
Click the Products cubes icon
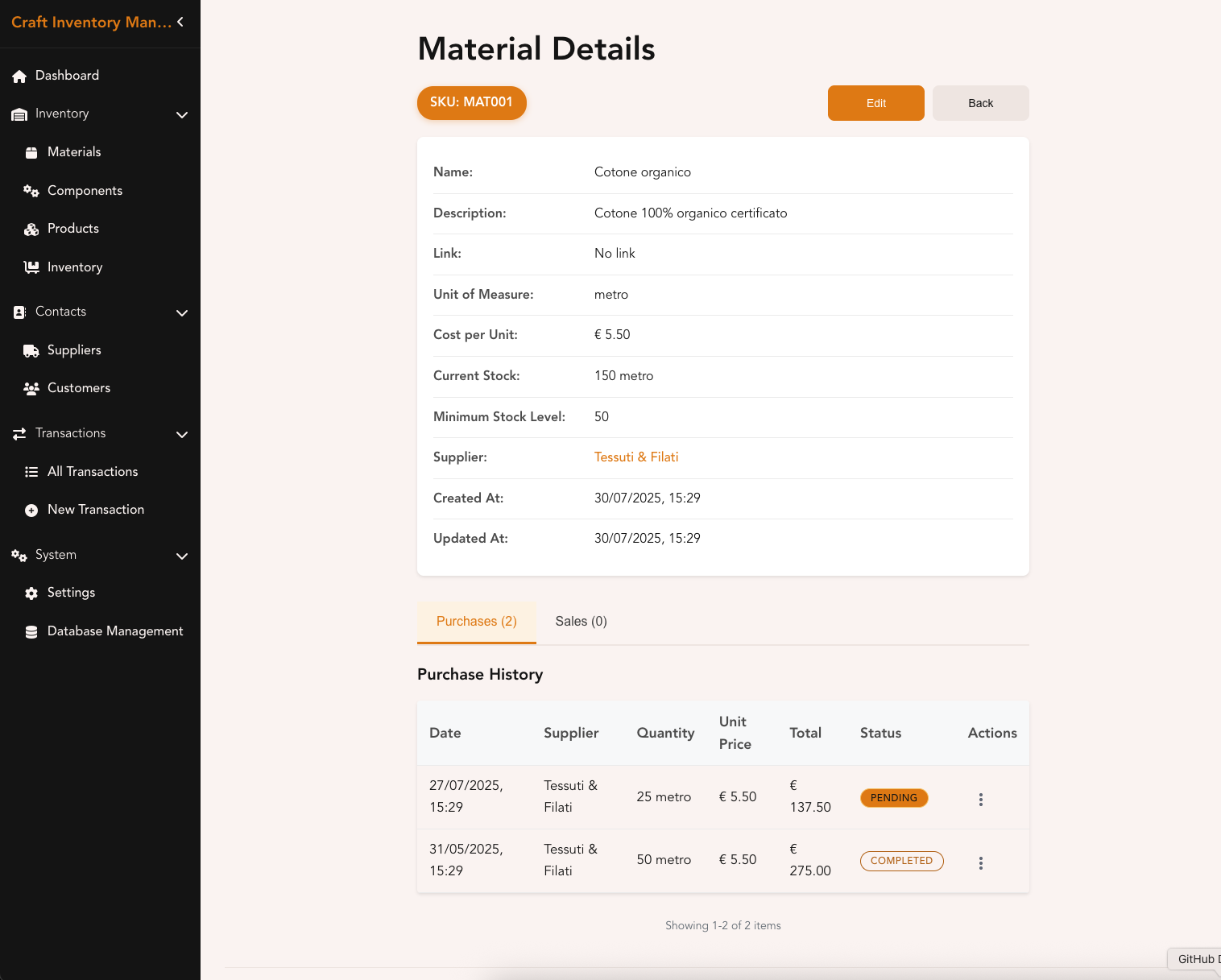(31, 229)
